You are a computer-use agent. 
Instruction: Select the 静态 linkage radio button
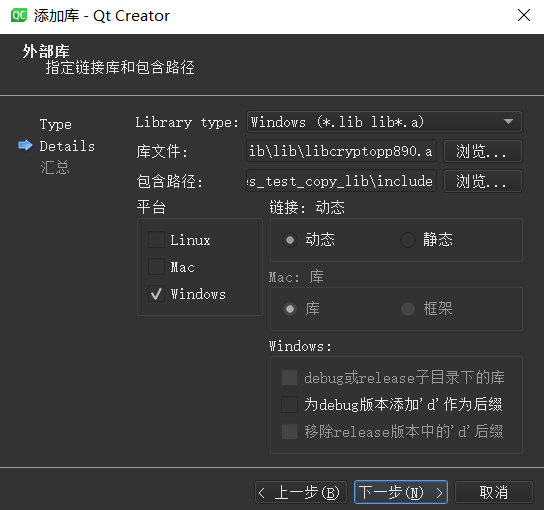tap(408, 240)
